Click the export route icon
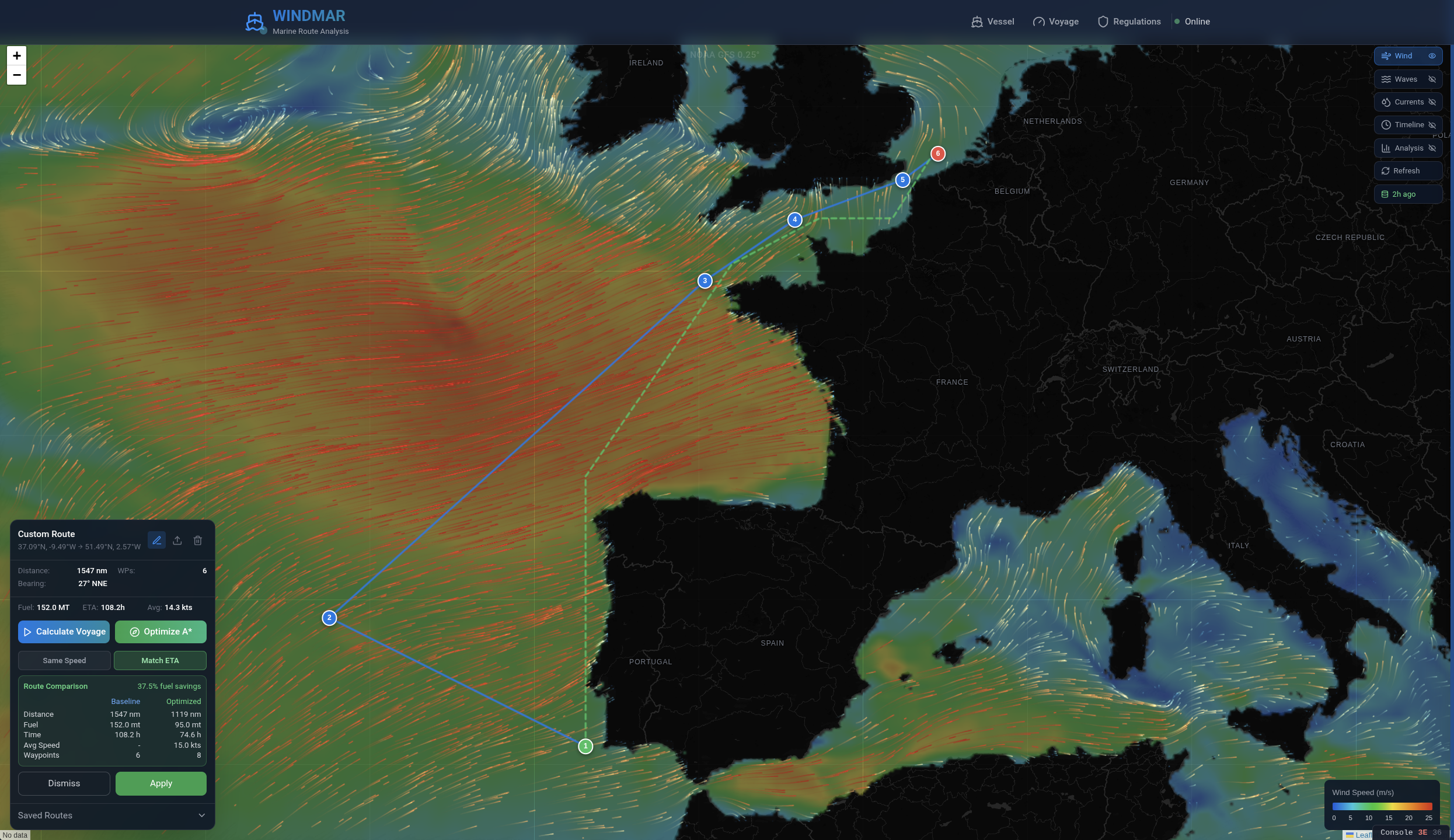Screen dimensions: 1454x840 tap(177, 540)
